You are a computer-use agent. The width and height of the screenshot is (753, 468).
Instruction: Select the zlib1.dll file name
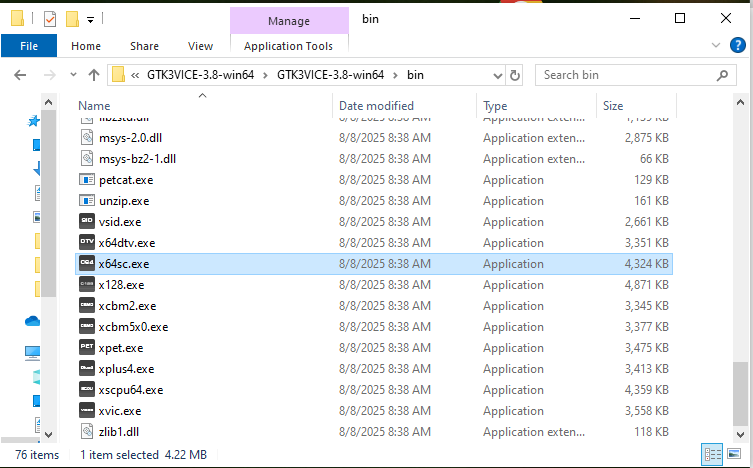pos(119,432)
